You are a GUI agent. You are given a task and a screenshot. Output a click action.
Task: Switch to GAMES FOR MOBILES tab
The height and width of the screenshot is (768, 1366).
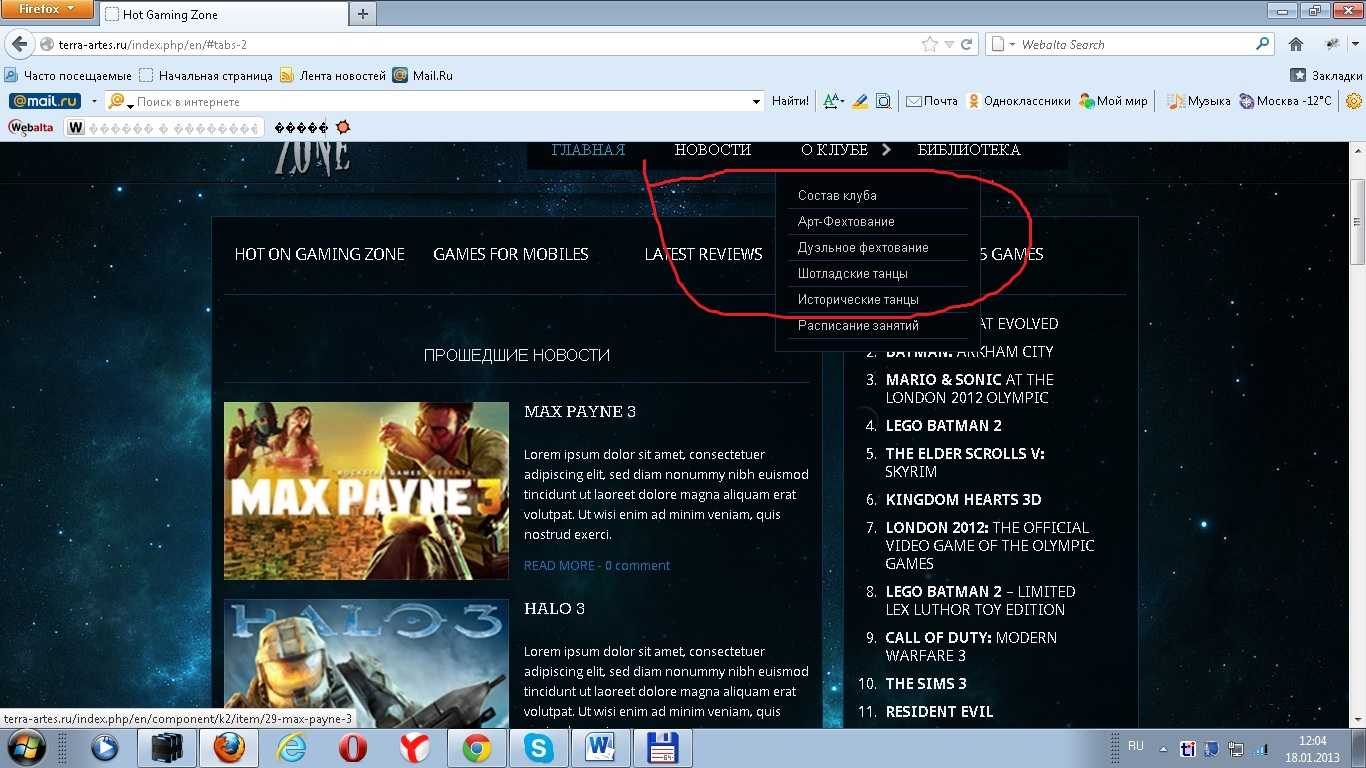pos(511,254)
